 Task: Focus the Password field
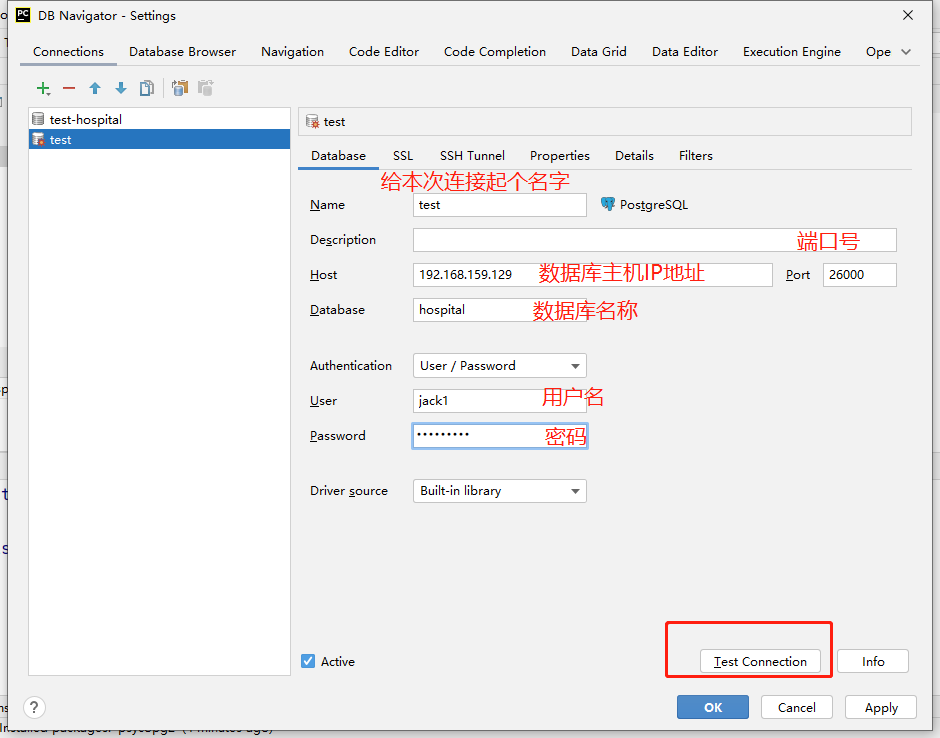coord(499,436)
